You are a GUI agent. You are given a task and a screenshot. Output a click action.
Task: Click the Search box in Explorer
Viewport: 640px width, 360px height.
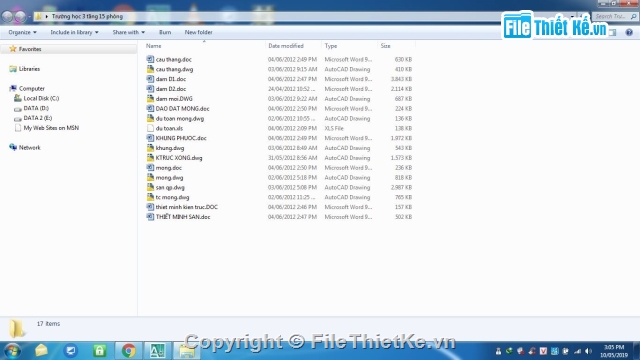tap(615, 16)
